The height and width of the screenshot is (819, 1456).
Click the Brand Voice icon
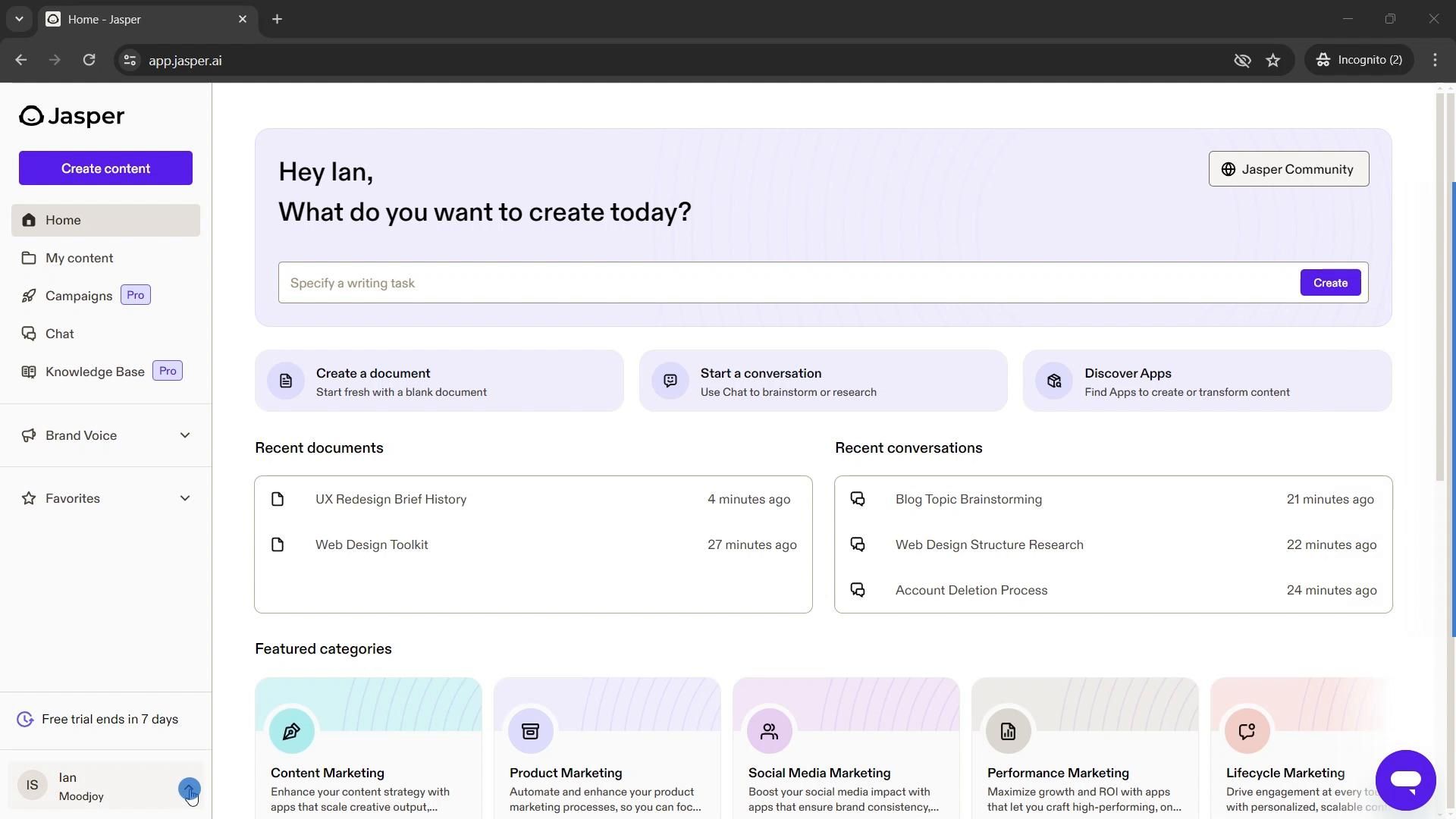pos(28,434)
